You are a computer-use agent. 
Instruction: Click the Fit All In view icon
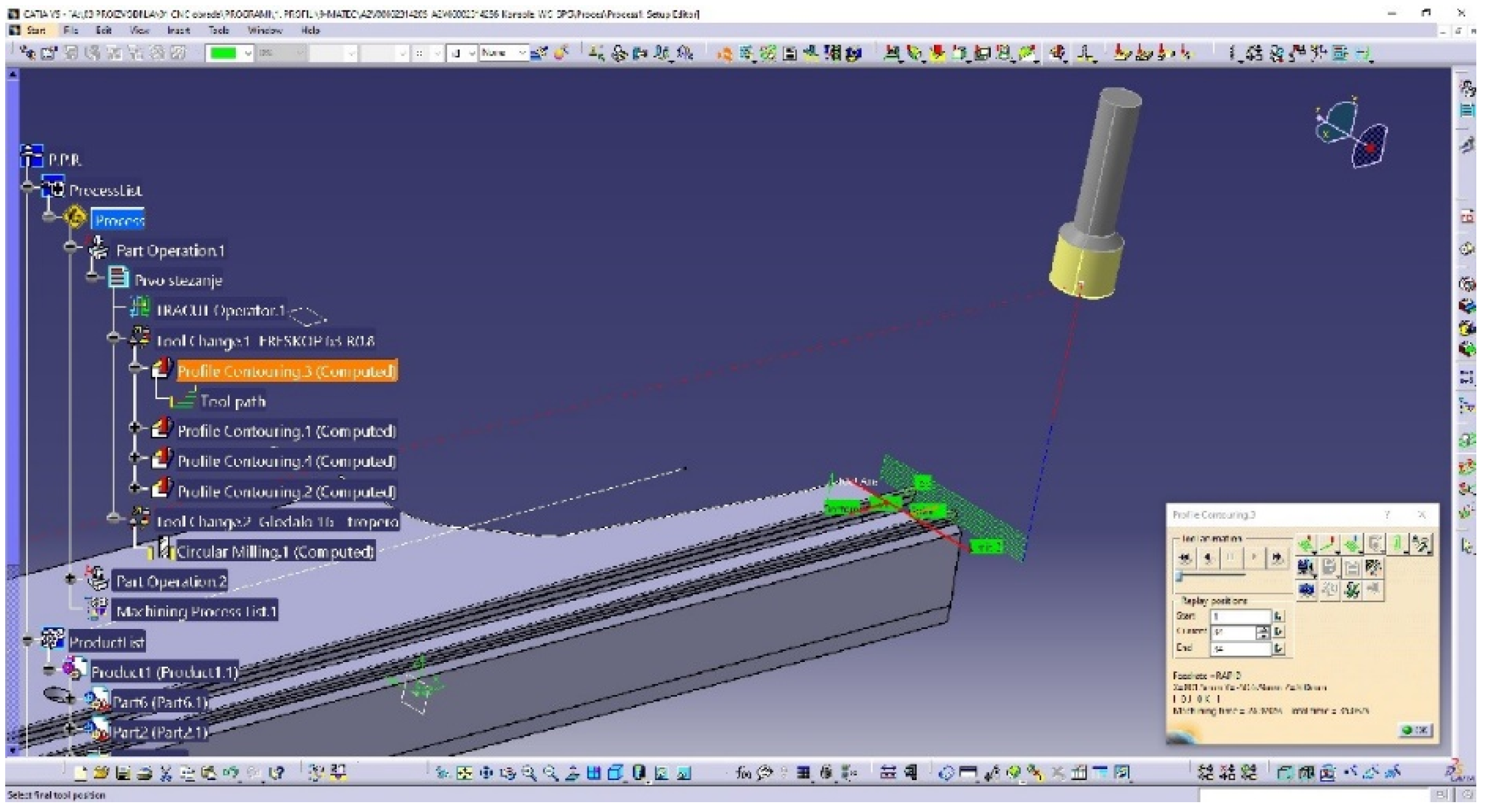(464, 773)
